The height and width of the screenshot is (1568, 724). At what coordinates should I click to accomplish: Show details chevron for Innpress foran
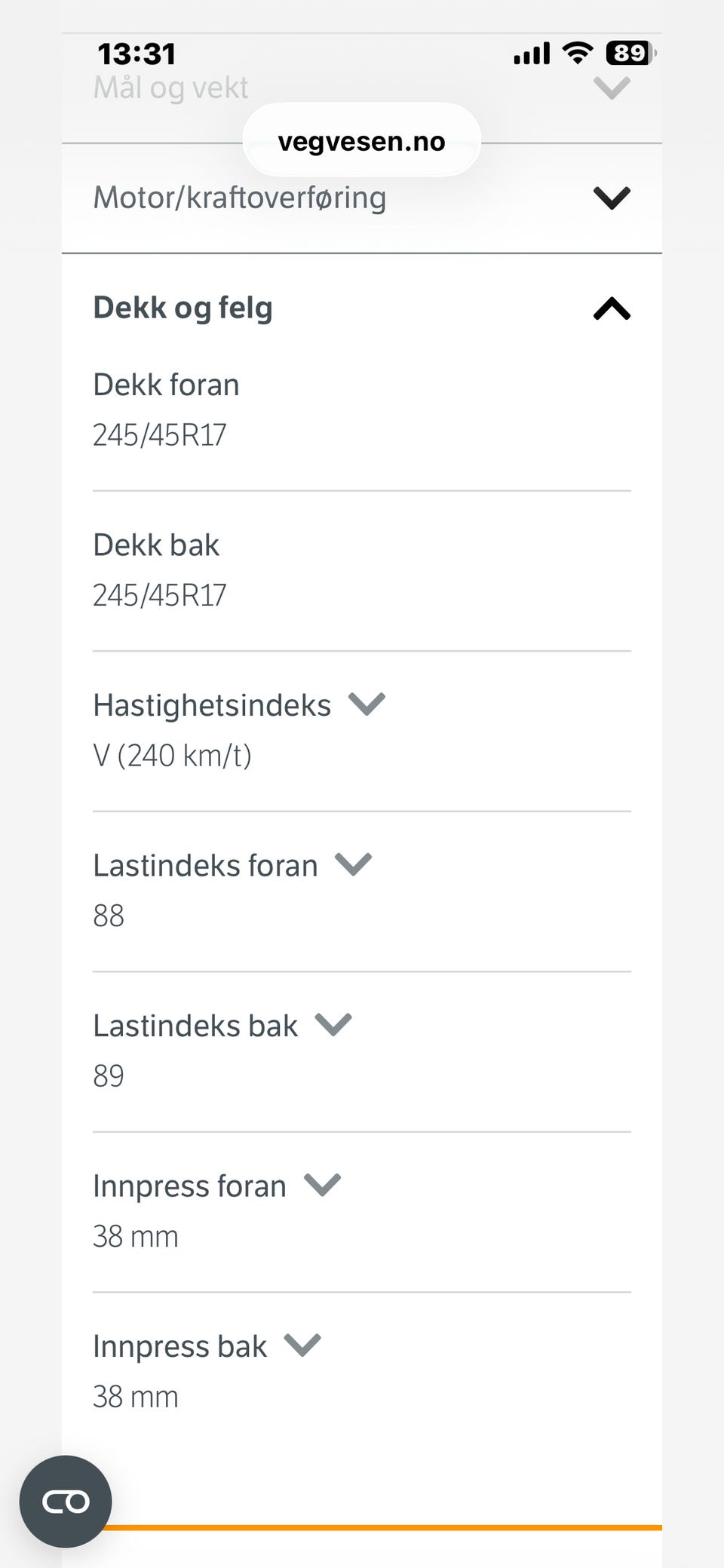pyautogui.click(x=322, y=1185)
